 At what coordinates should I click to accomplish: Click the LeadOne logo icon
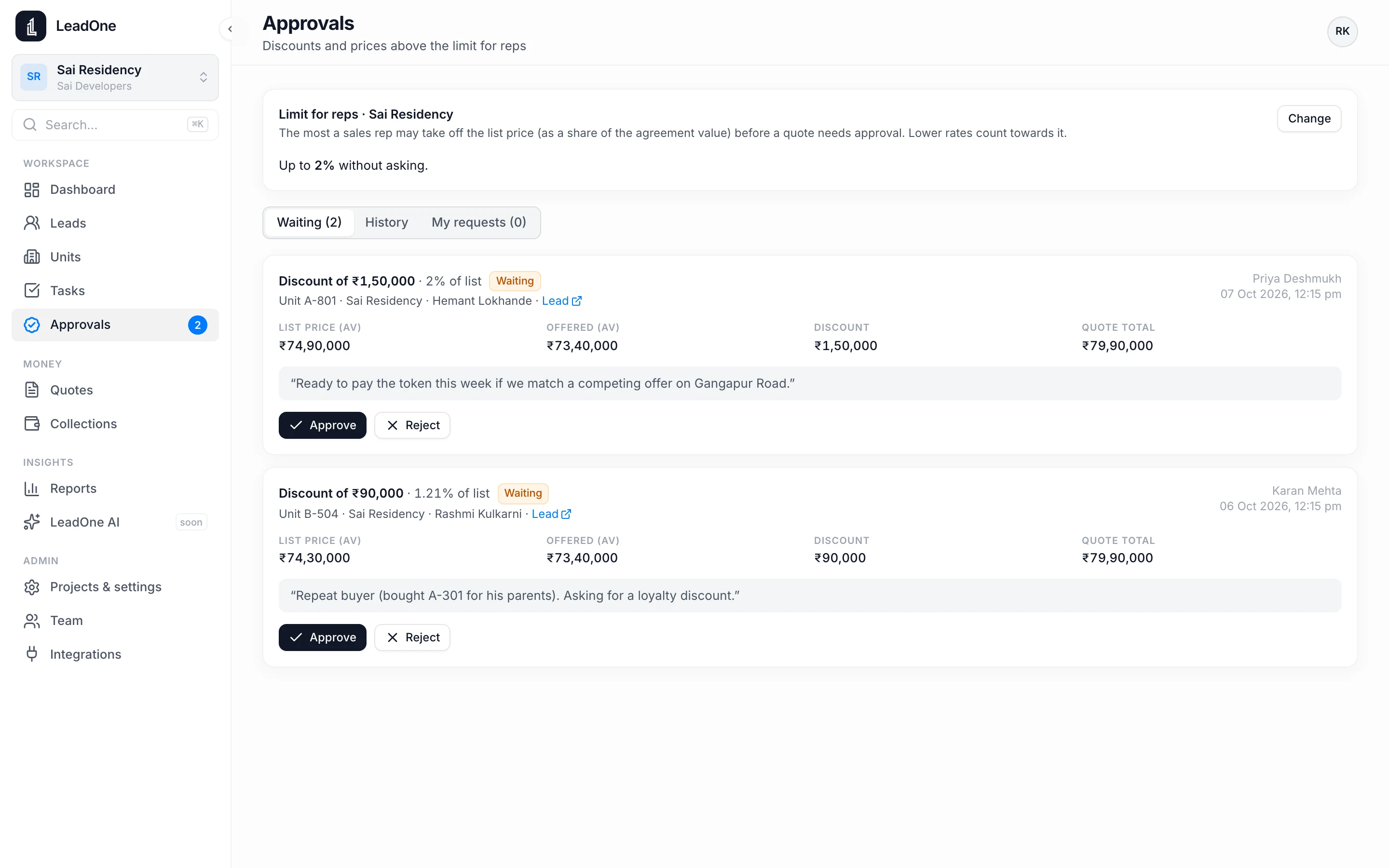coord(30,26)
